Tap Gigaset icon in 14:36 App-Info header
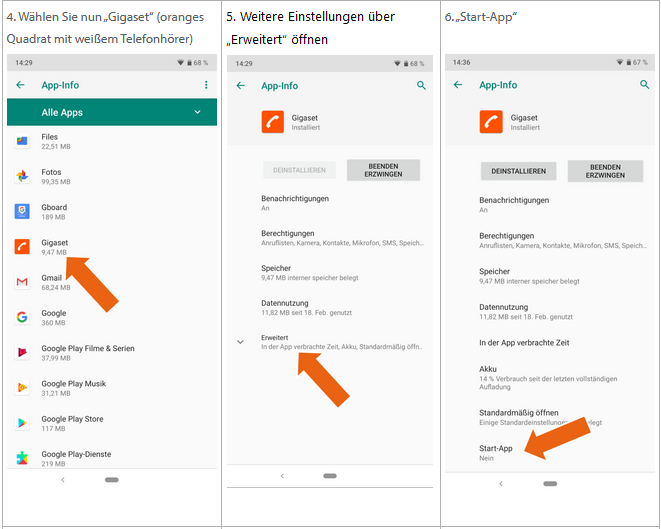The height and width of the screenshot is (529, 661). pyautogui.click(x=491, y=122)
